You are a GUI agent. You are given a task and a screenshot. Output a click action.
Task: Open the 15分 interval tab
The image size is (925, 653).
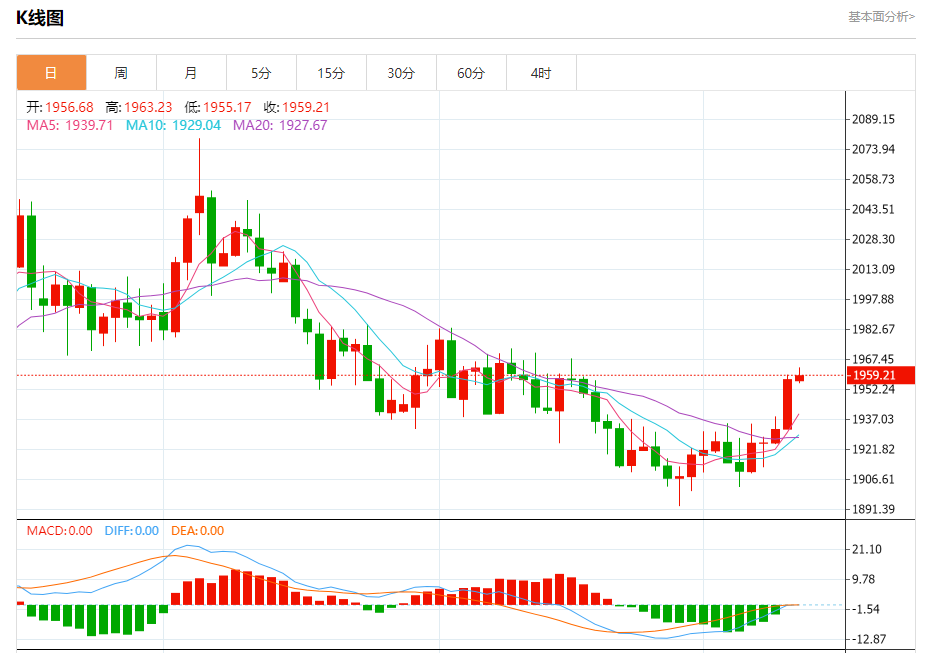click(331, 73)
